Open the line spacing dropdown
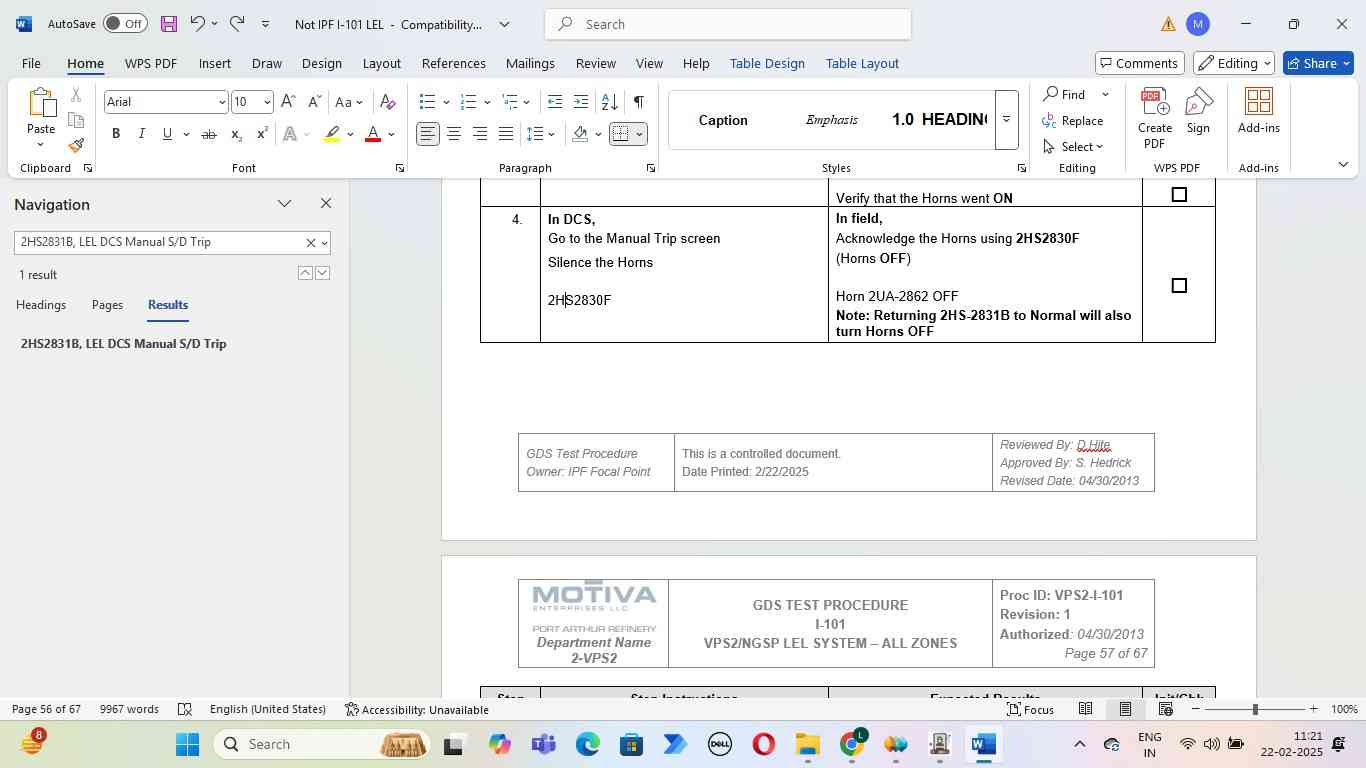Image resolution: width=1366 pixels, height=768 pixels. [552, 134]
